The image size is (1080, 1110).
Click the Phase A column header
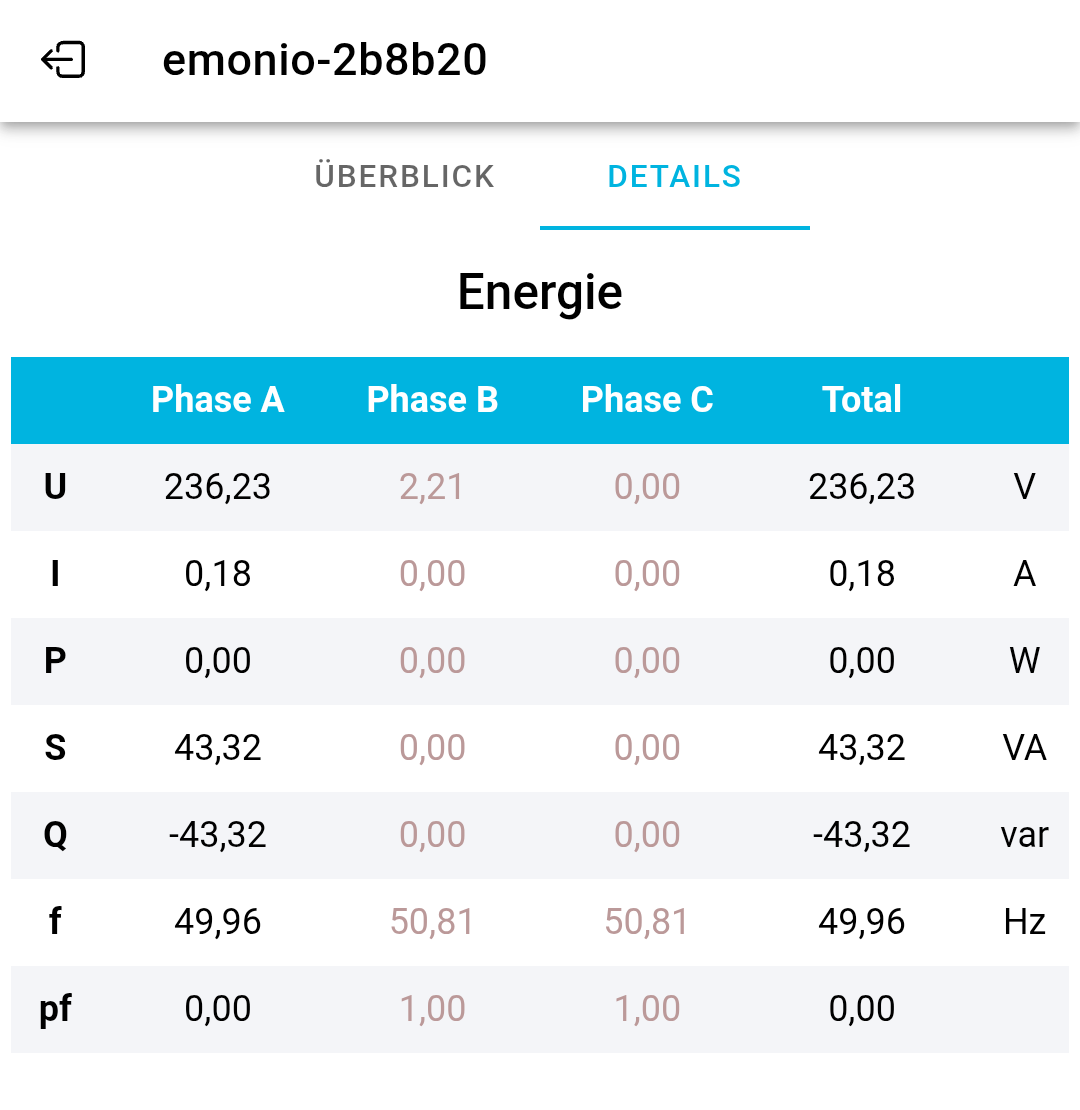click(x=218, y=400)
